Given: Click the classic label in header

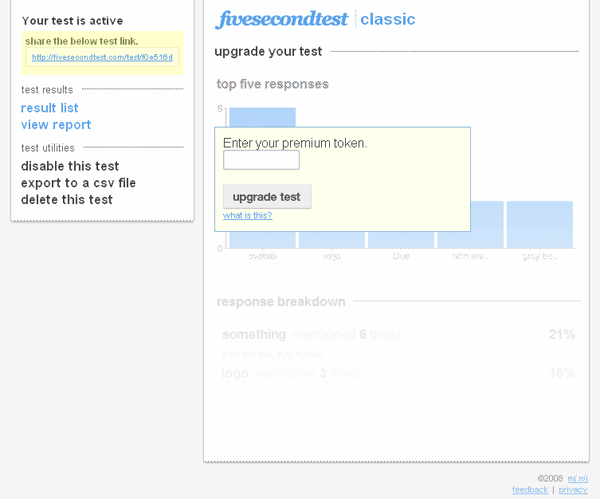Looking at the screenshot, I should point(388,19).
